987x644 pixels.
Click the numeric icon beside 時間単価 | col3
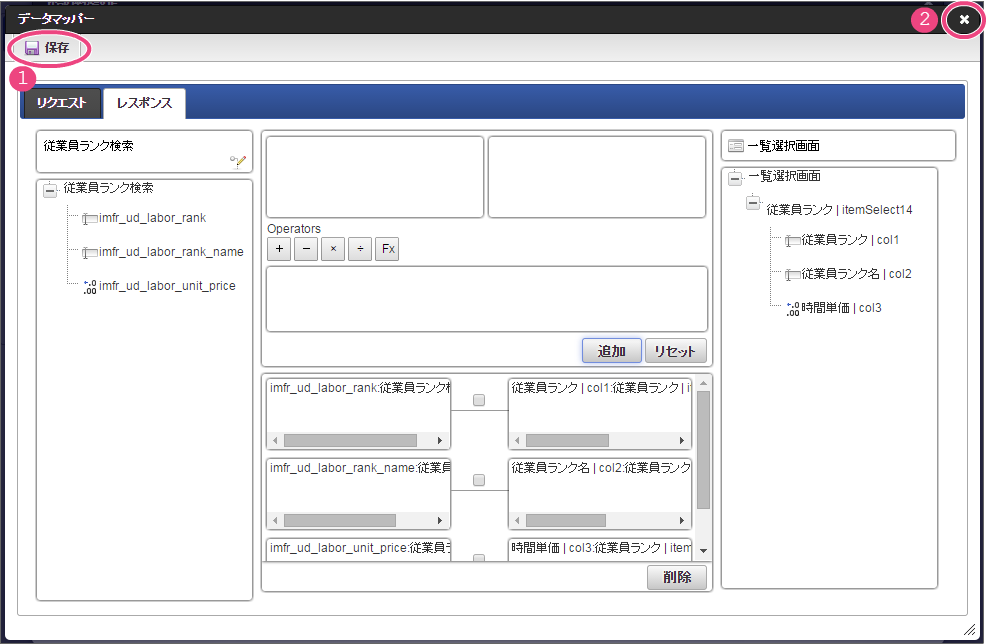coord(792,309)
